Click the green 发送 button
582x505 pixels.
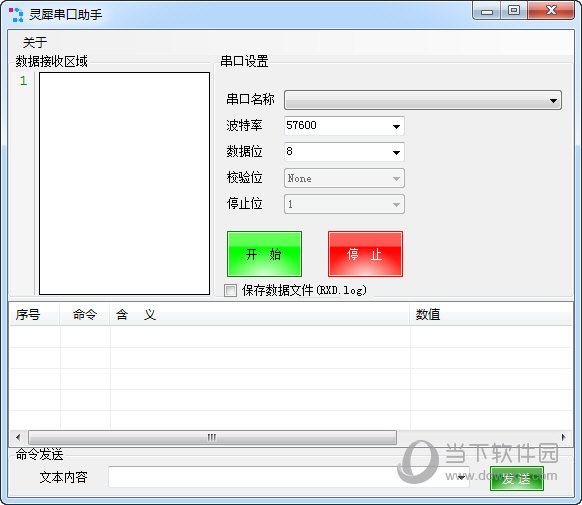point(517,479)
